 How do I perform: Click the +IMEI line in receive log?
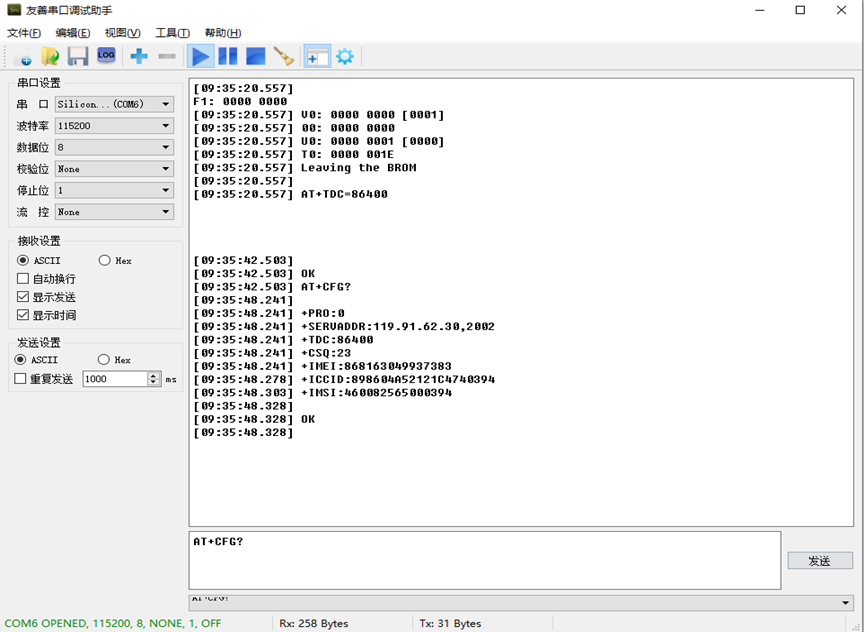[376, 366]
